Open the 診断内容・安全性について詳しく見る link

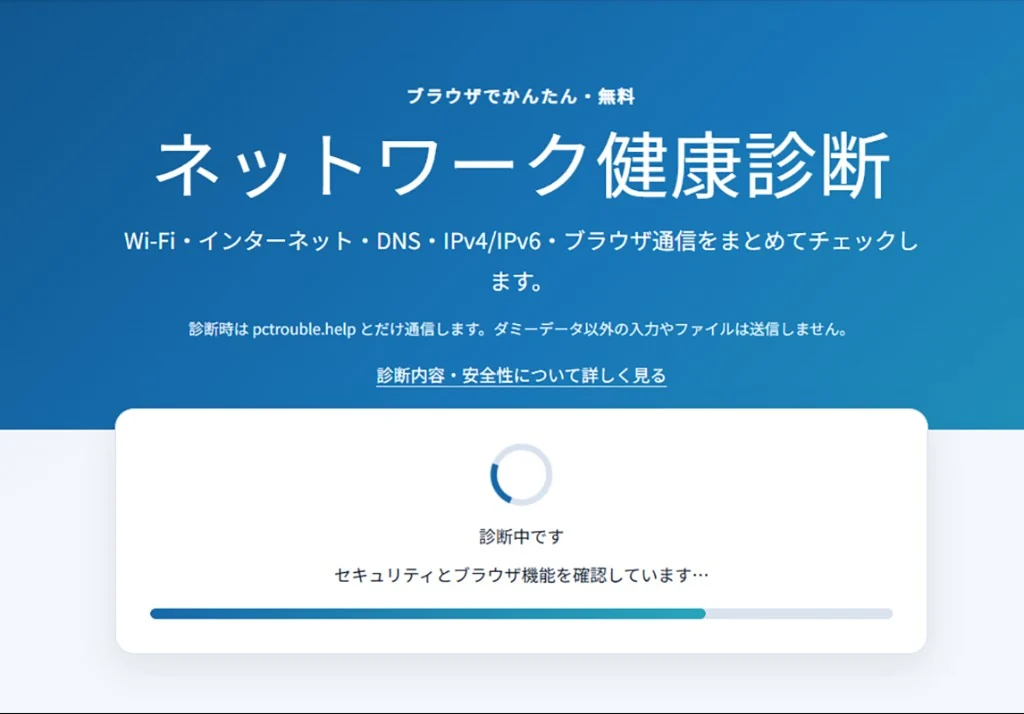click(x=521, y=376)
